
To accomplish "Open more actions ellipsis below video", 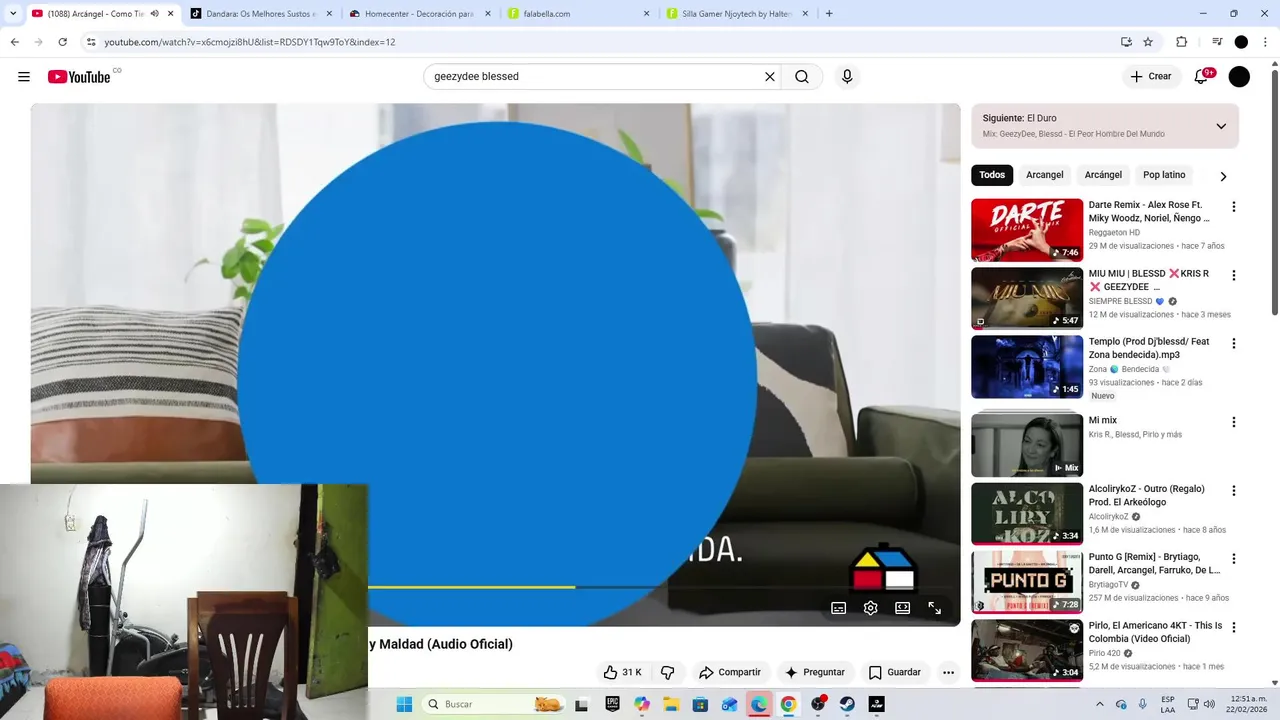I will [x=948, y=672].
